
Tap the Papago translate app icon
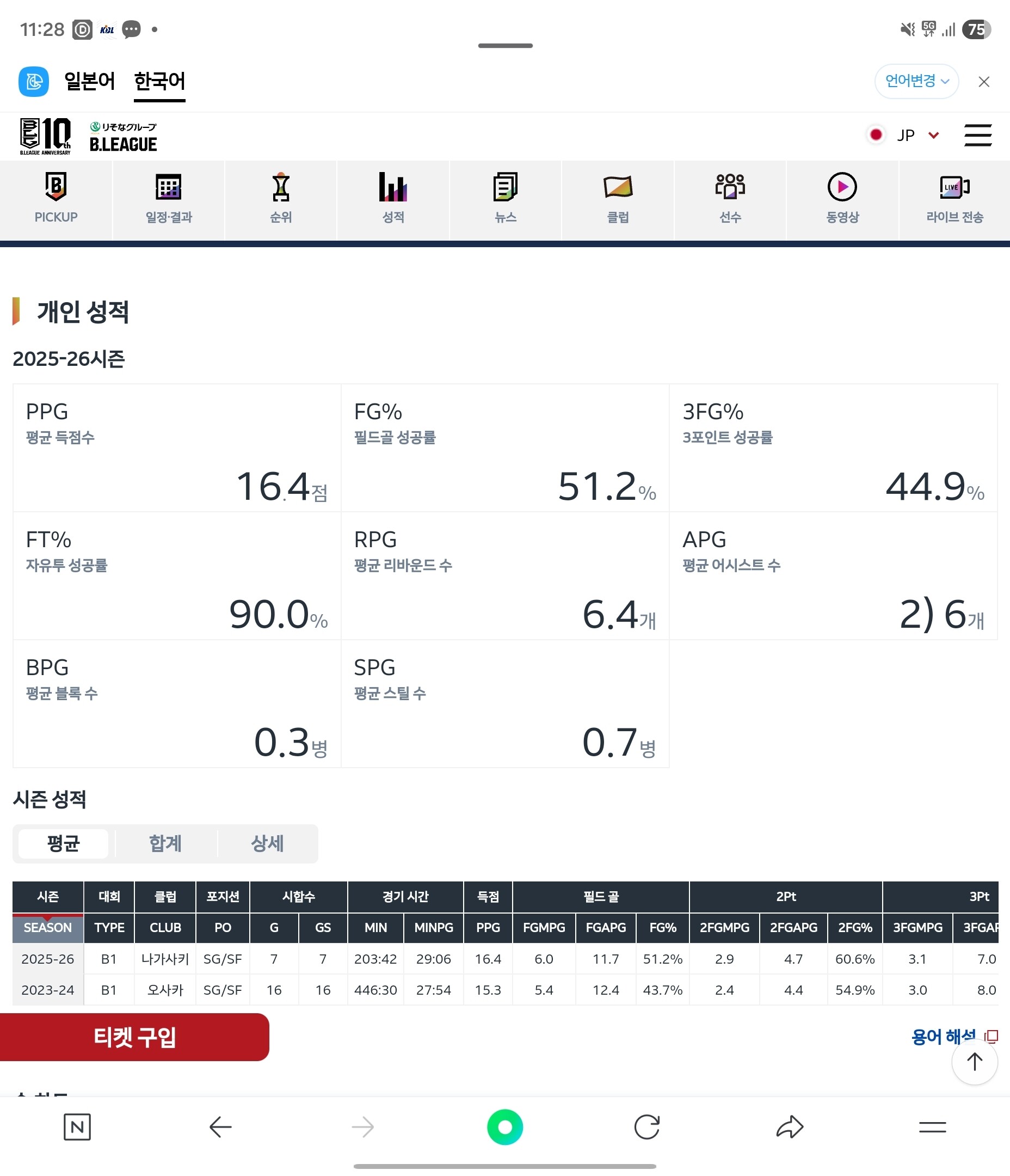click(34, 81)
